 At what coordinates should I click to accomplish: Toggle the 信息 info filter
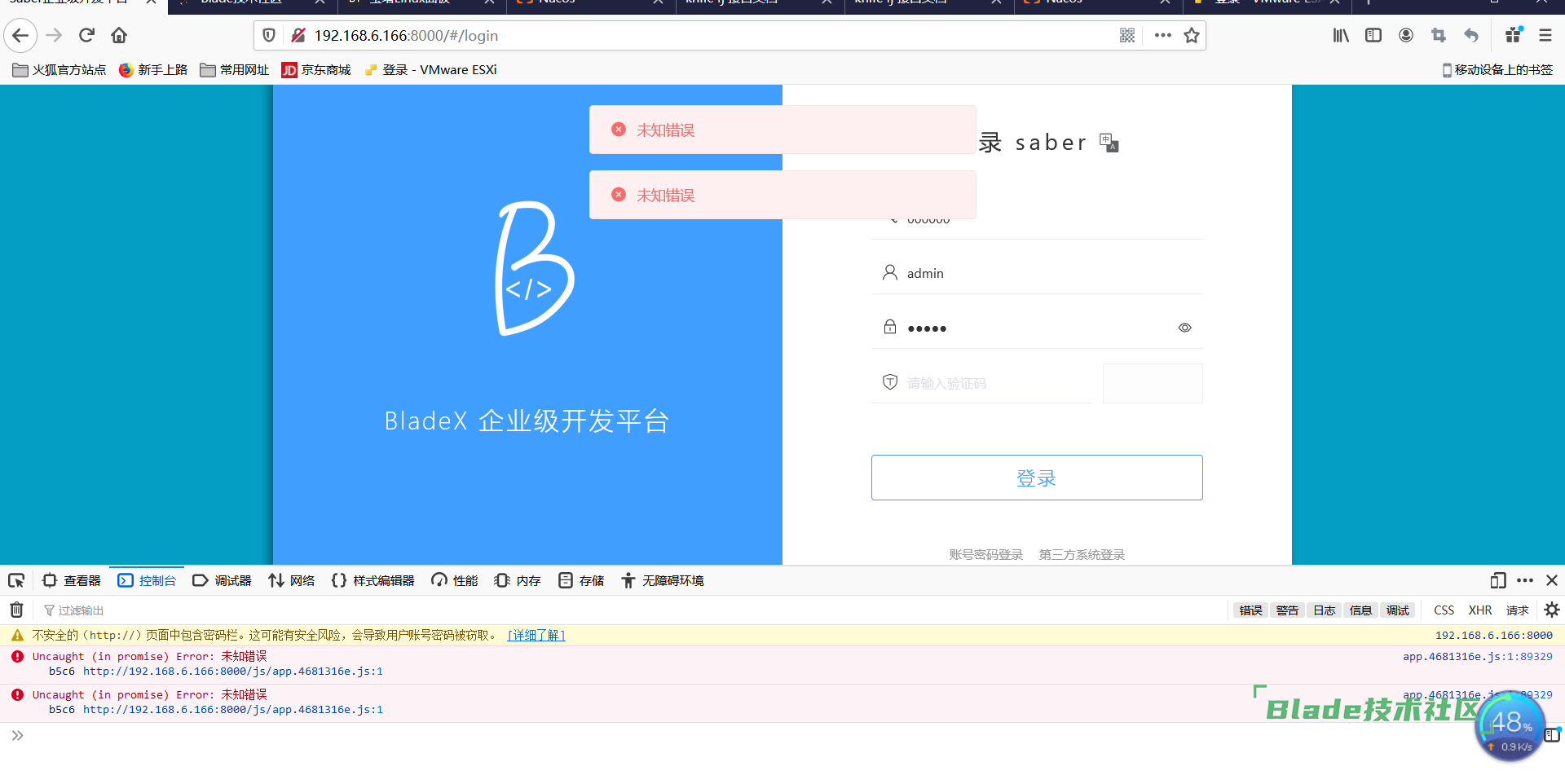[x=1360, y=610]
